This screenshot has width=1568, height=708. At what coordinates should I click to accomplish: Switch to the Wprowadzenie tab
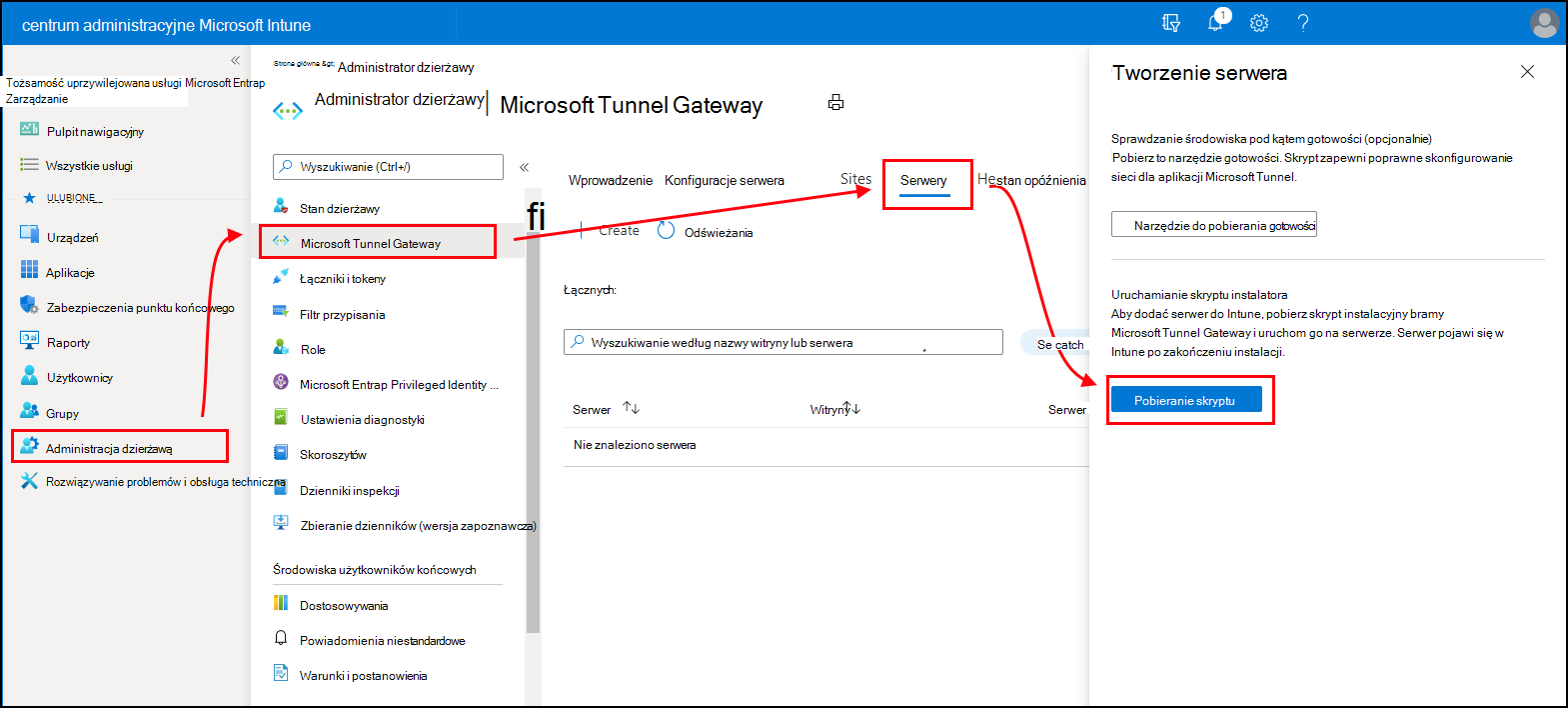pos(611,180)
